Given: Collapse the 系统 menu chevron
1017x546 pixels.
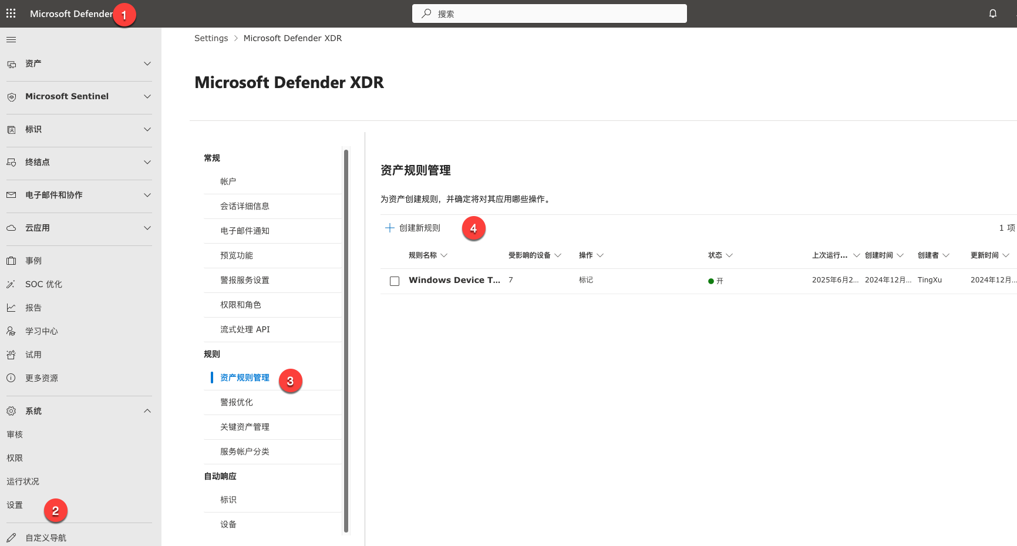Looking at the screenshot, I should [x=147, y=411].
